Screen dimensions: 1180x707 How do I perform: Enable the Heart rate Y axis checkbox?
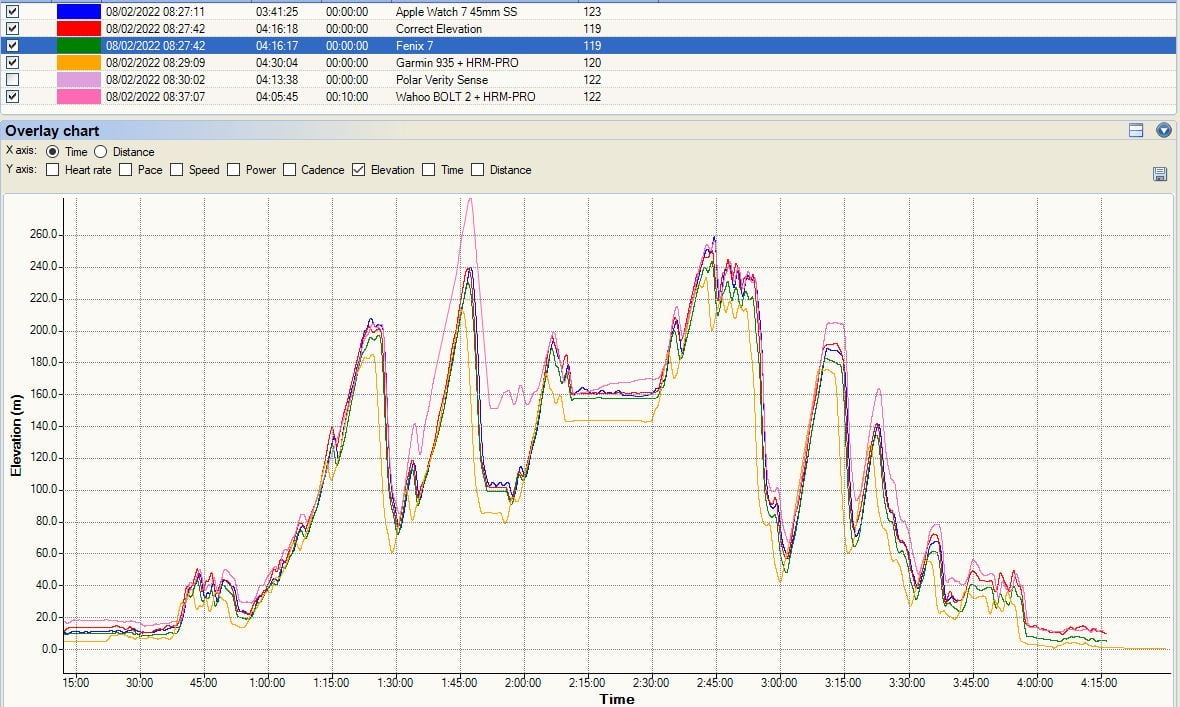pyautogui.click(x=52, y=170)
